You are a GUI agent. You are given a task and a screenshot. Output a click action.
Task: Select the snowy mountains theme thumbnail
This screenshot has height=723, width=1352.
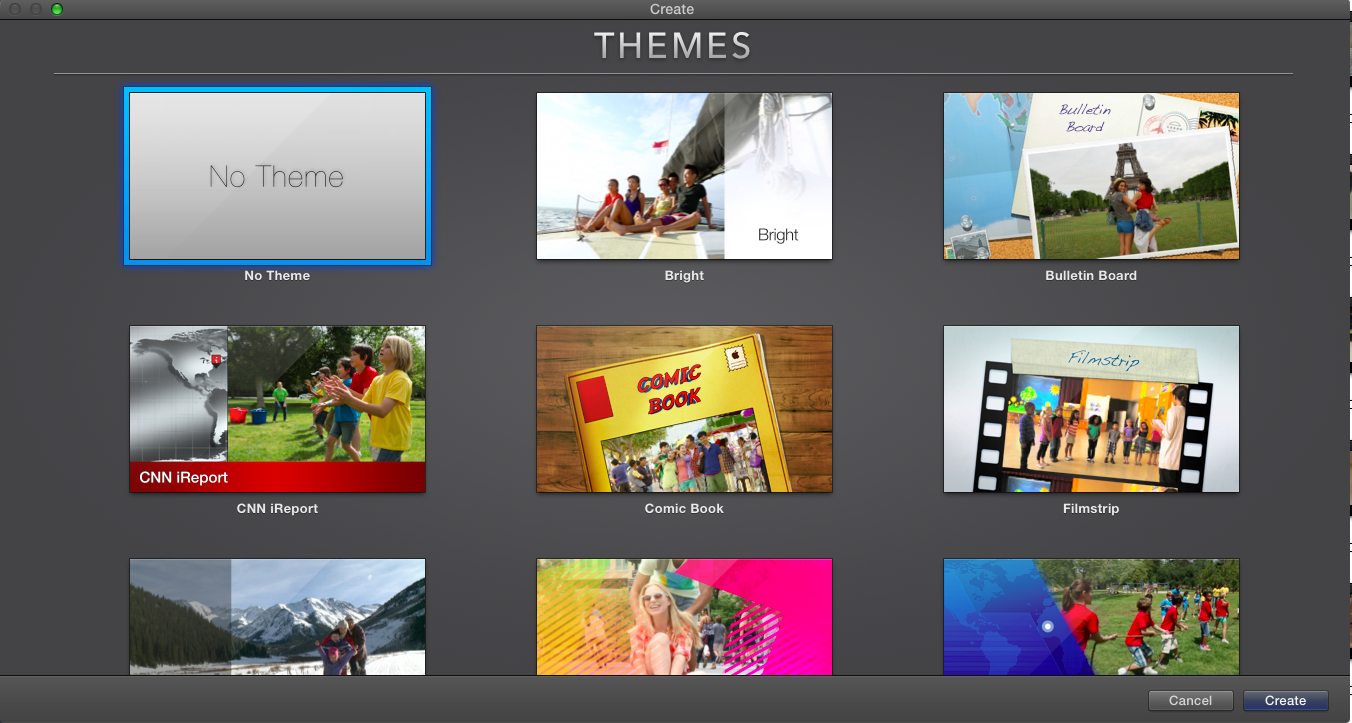click(x=277, y=617)
